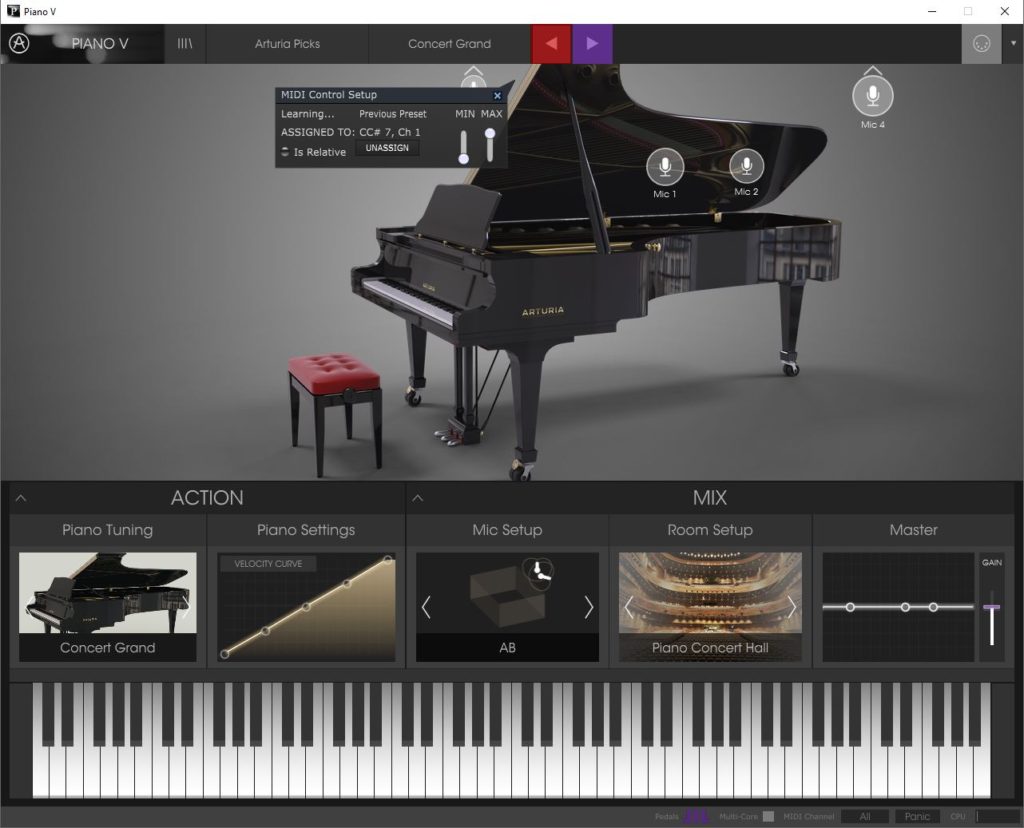Click mic position icon in AB room diagram
1024x828 pixels.
coord(537,572)
